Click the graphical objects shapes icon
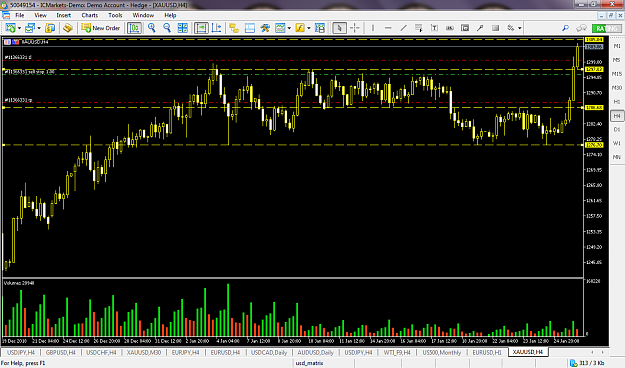 point(511,28)
